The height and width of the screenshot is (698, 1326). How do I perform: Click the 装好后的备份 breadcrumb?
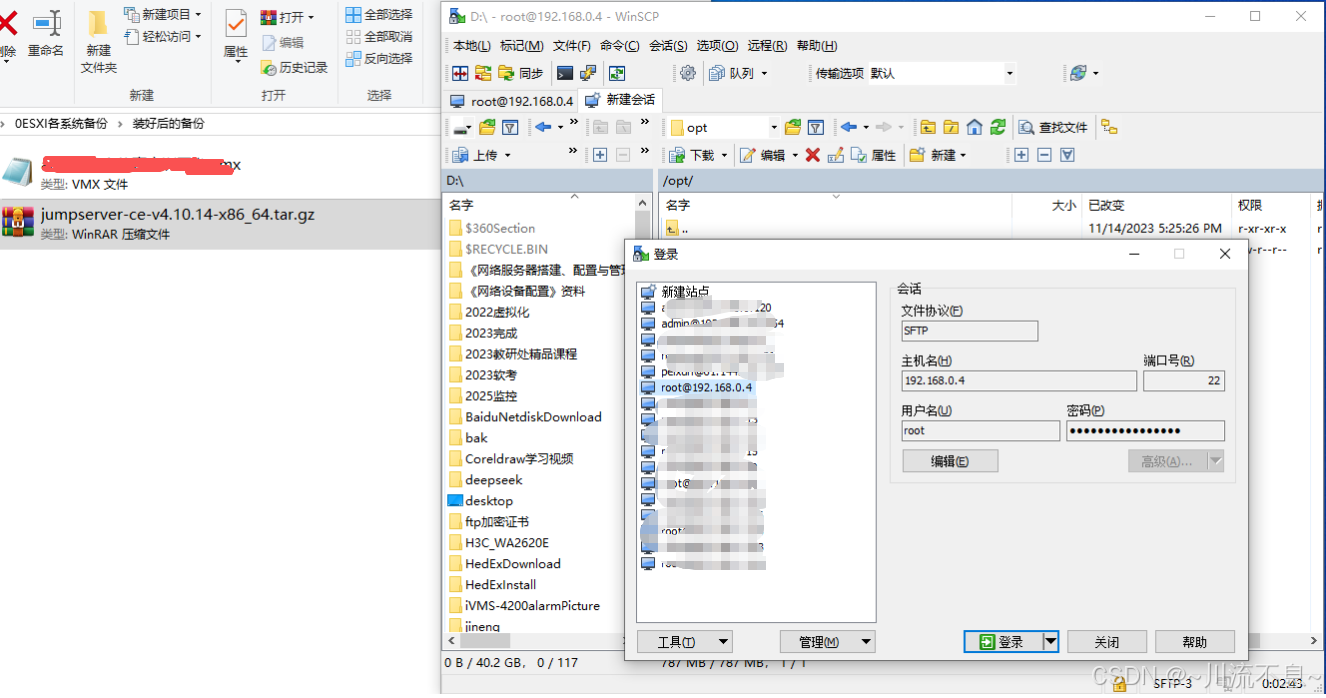pyautogui.click(x=168, y=124)
